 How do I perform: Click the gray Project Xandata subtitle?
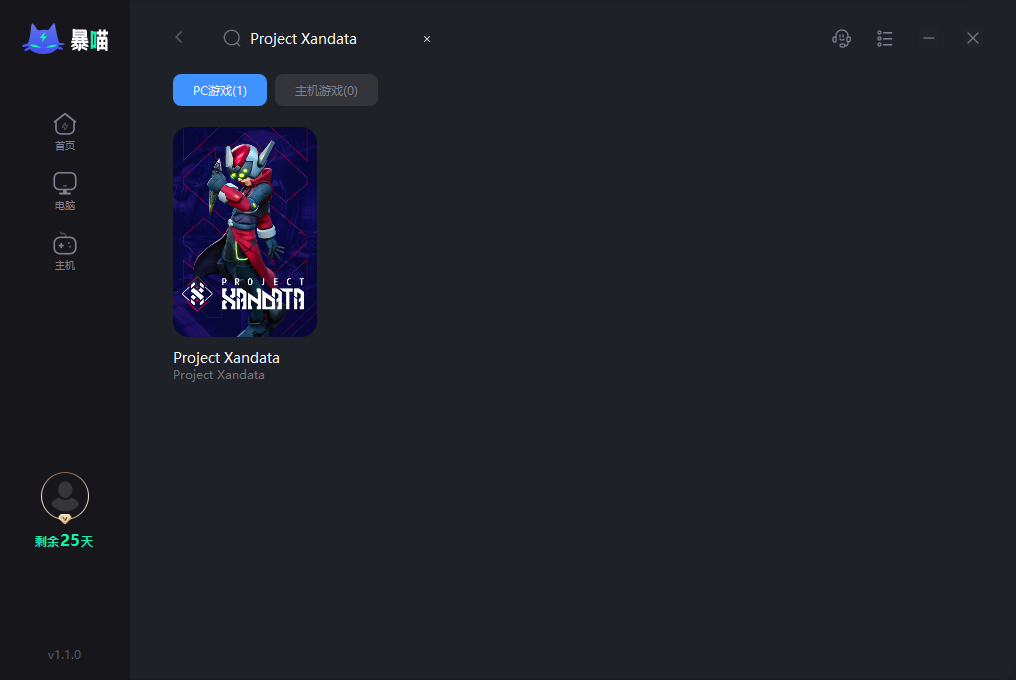(218, 375)
